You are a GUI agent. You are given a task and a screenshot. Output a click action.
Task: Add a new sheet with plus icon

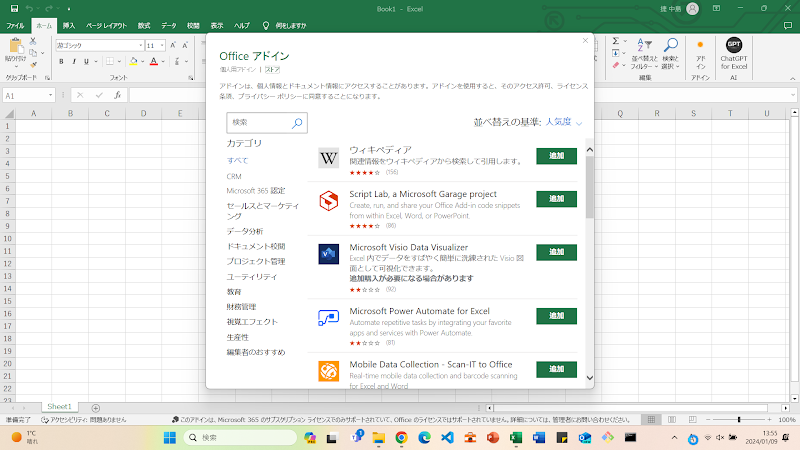tap(95, 408)
